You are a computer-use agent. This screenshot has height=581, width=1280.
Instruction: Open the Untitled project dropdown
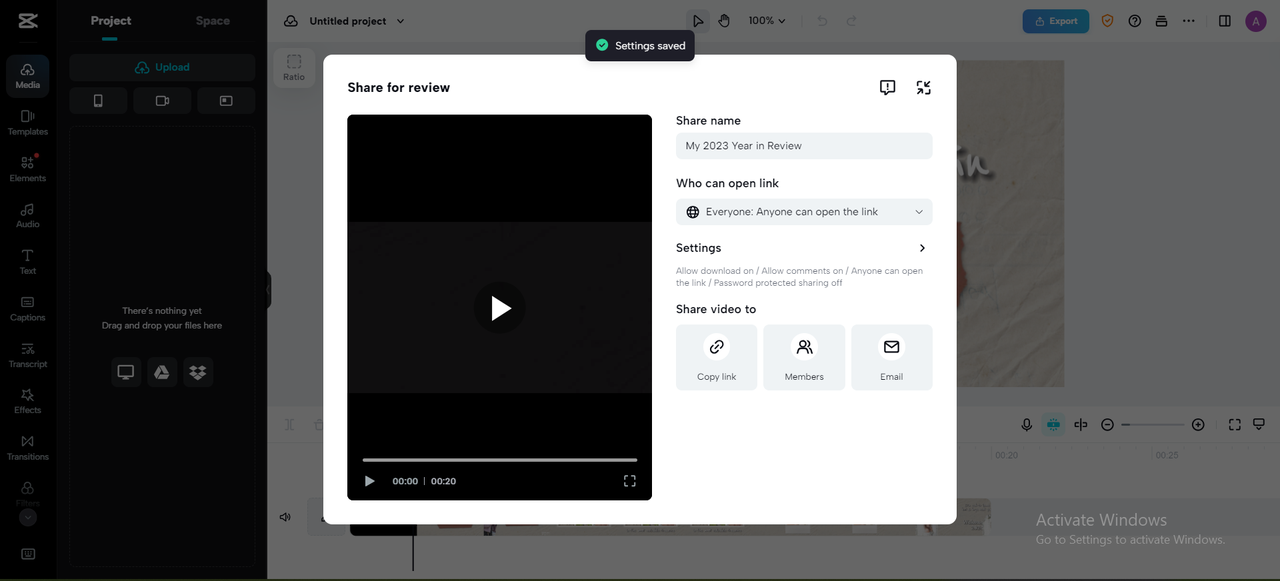(358, 21)
